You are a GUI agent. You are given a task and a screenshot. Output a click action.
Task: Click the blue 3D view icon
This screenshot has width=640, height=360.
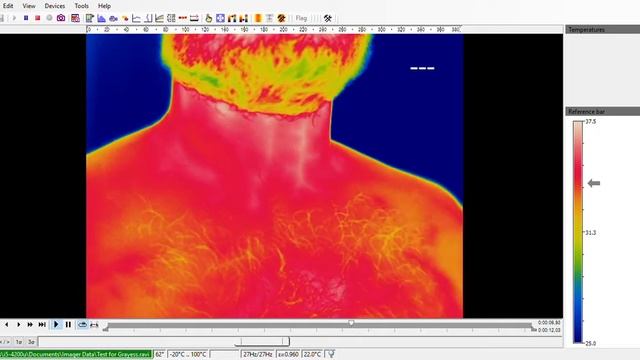click(113, 18)
